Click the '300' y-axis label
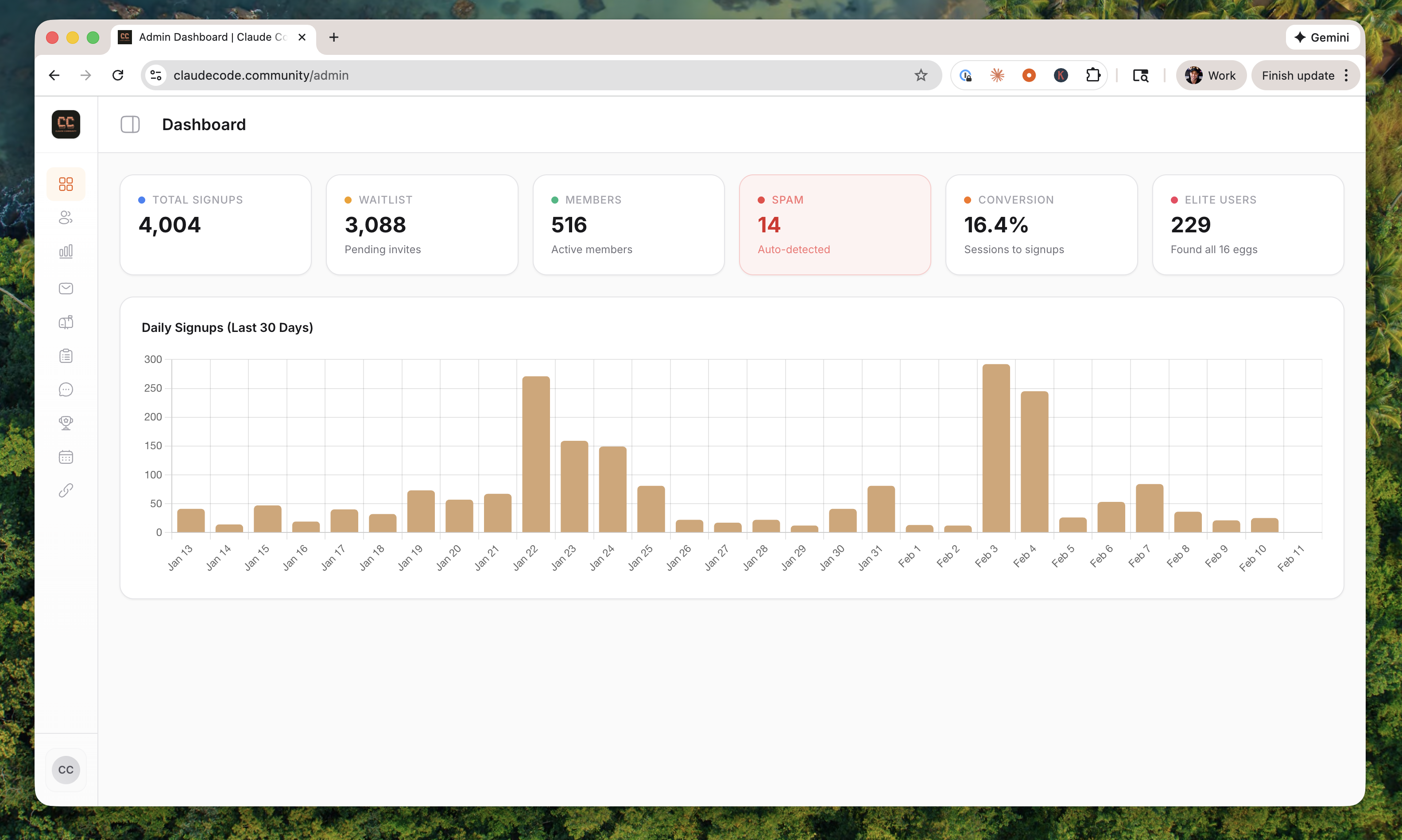Screen dimensions: 1402x840 click(153, 359)
